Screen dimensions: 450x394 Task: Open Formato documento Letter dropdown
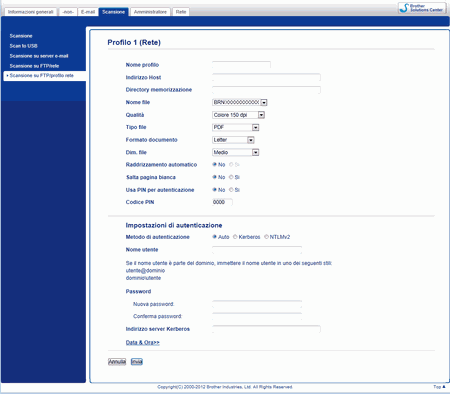coord(233,140)
